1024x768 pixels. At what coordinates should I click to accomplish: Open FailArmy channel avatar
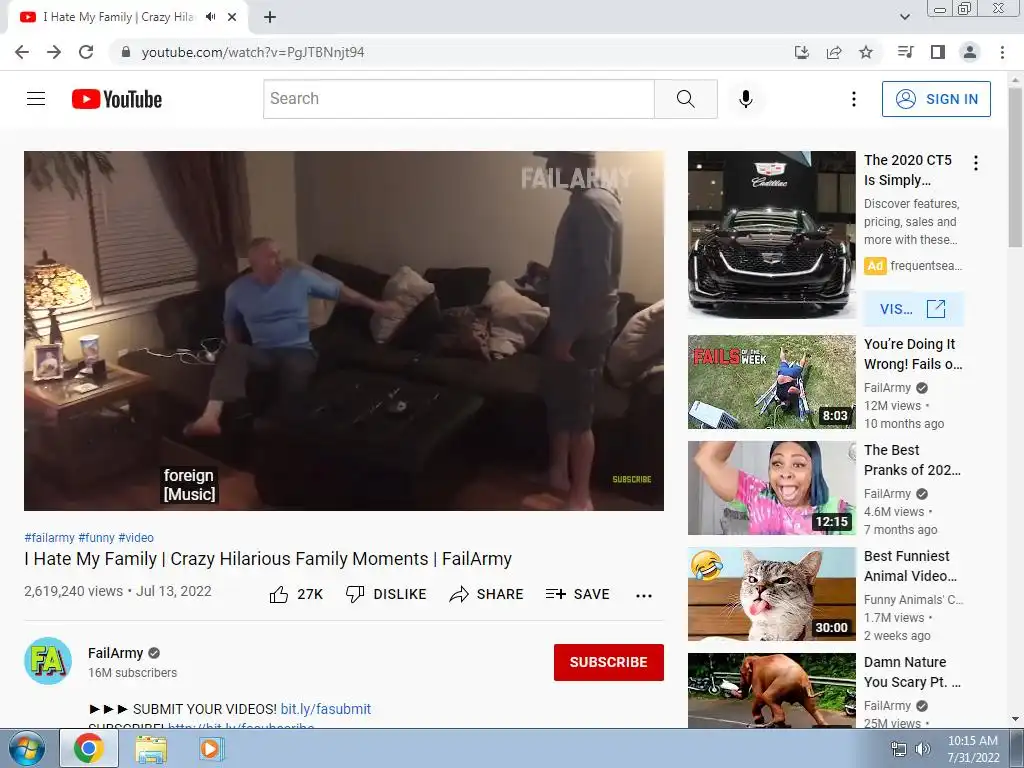(x=48, y=661)
